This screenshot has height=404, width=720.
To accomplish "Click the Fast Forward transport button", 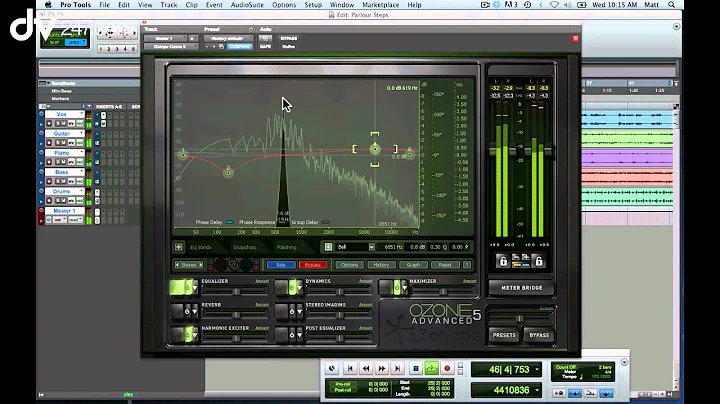I will click(382, 368).
